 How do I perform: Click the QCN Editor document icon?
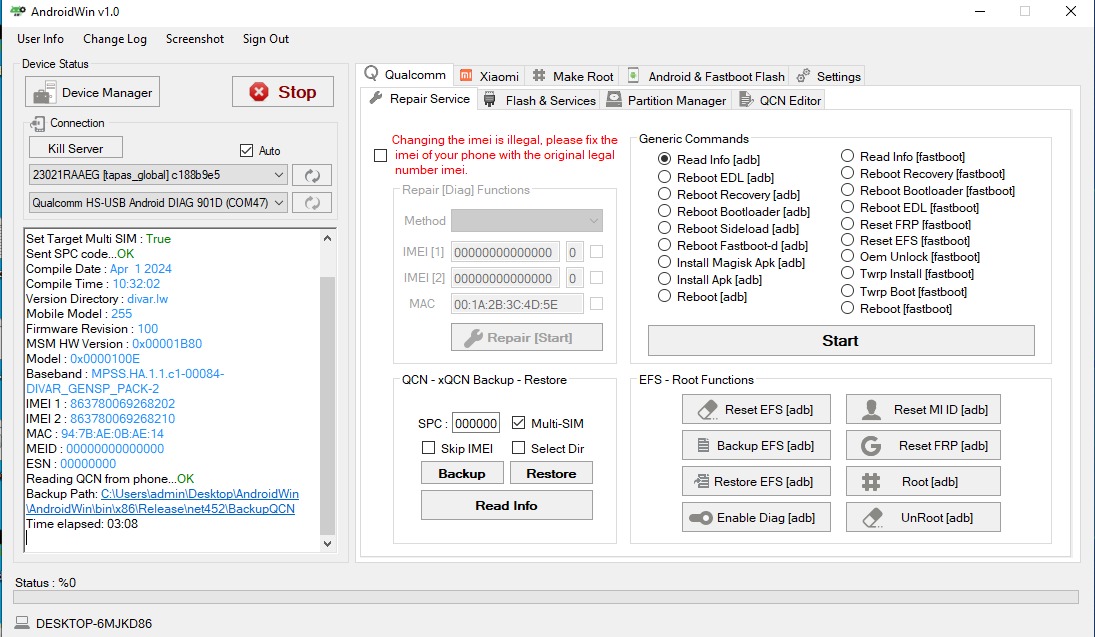(x=746, y=100)
